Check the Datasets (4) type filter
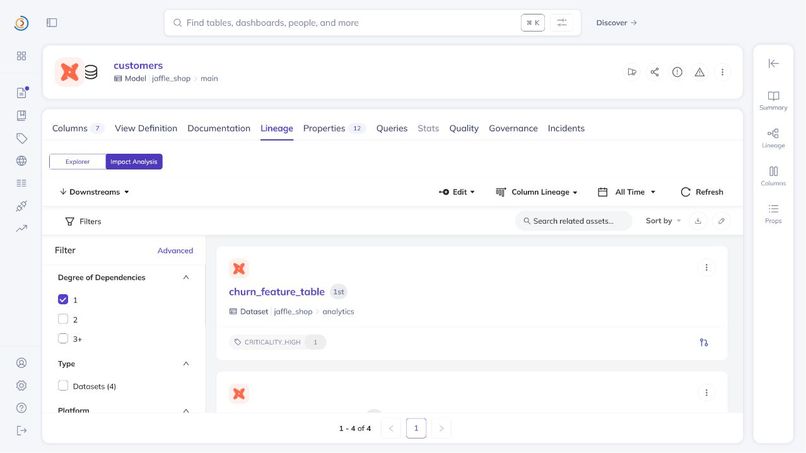The width and height of the screenshot is (806, 453). click(x=63, y=386)
